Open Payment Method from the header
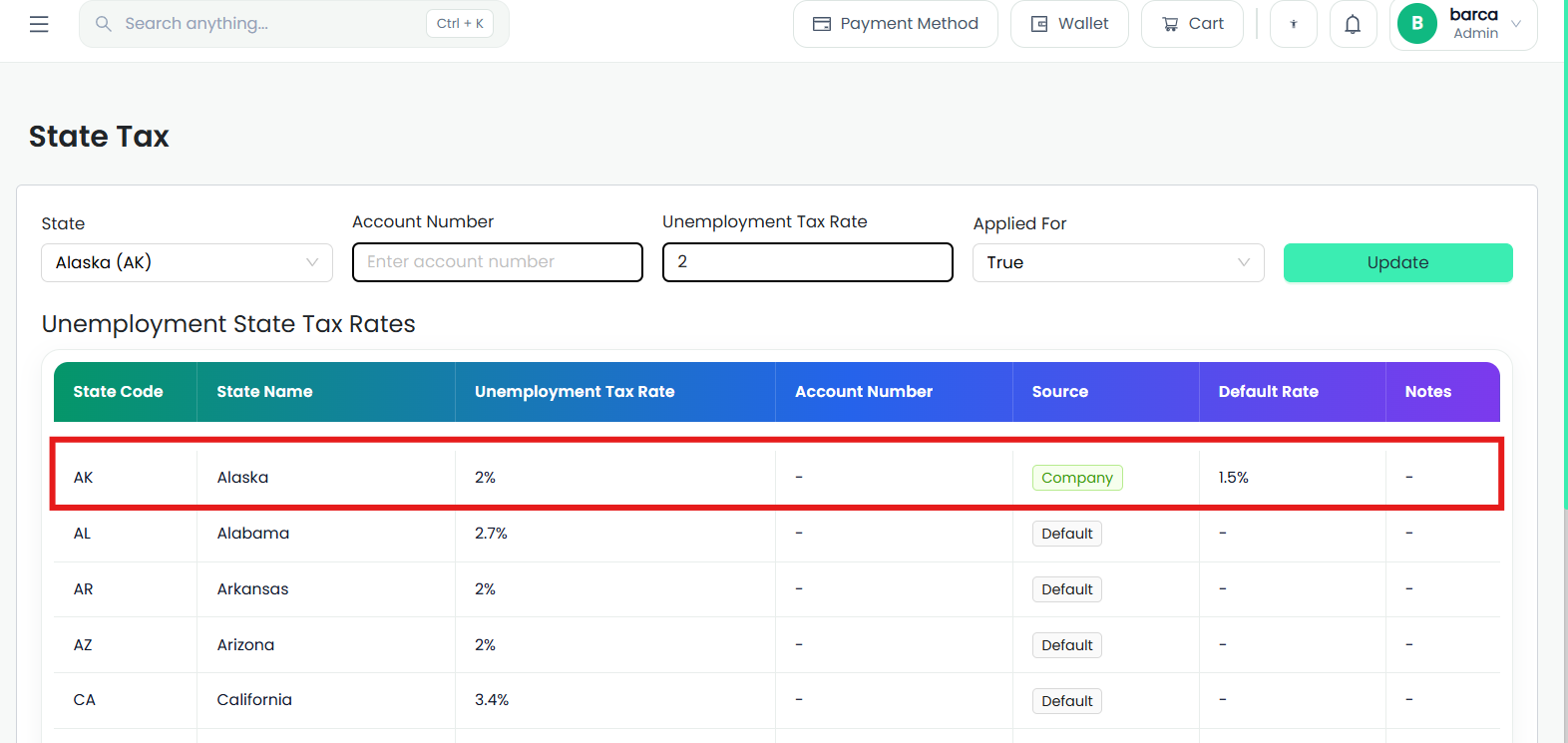The width and height of the screenshot is (1568, 743). point(896,24)
